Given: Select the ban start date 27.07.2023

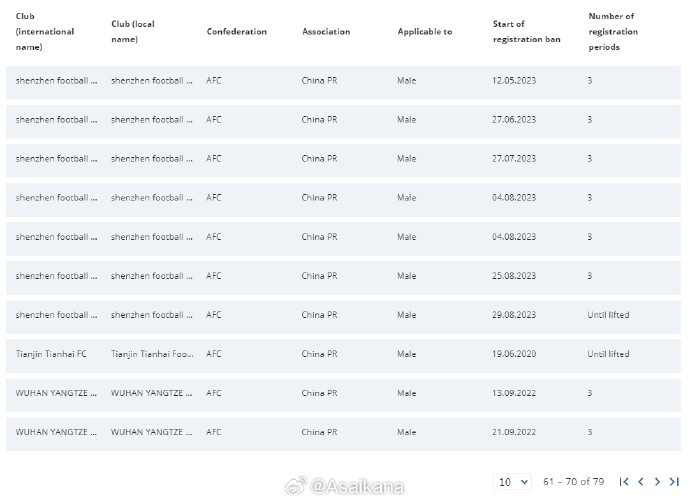Looking at the screenshot, I should (x=514, y=159).
